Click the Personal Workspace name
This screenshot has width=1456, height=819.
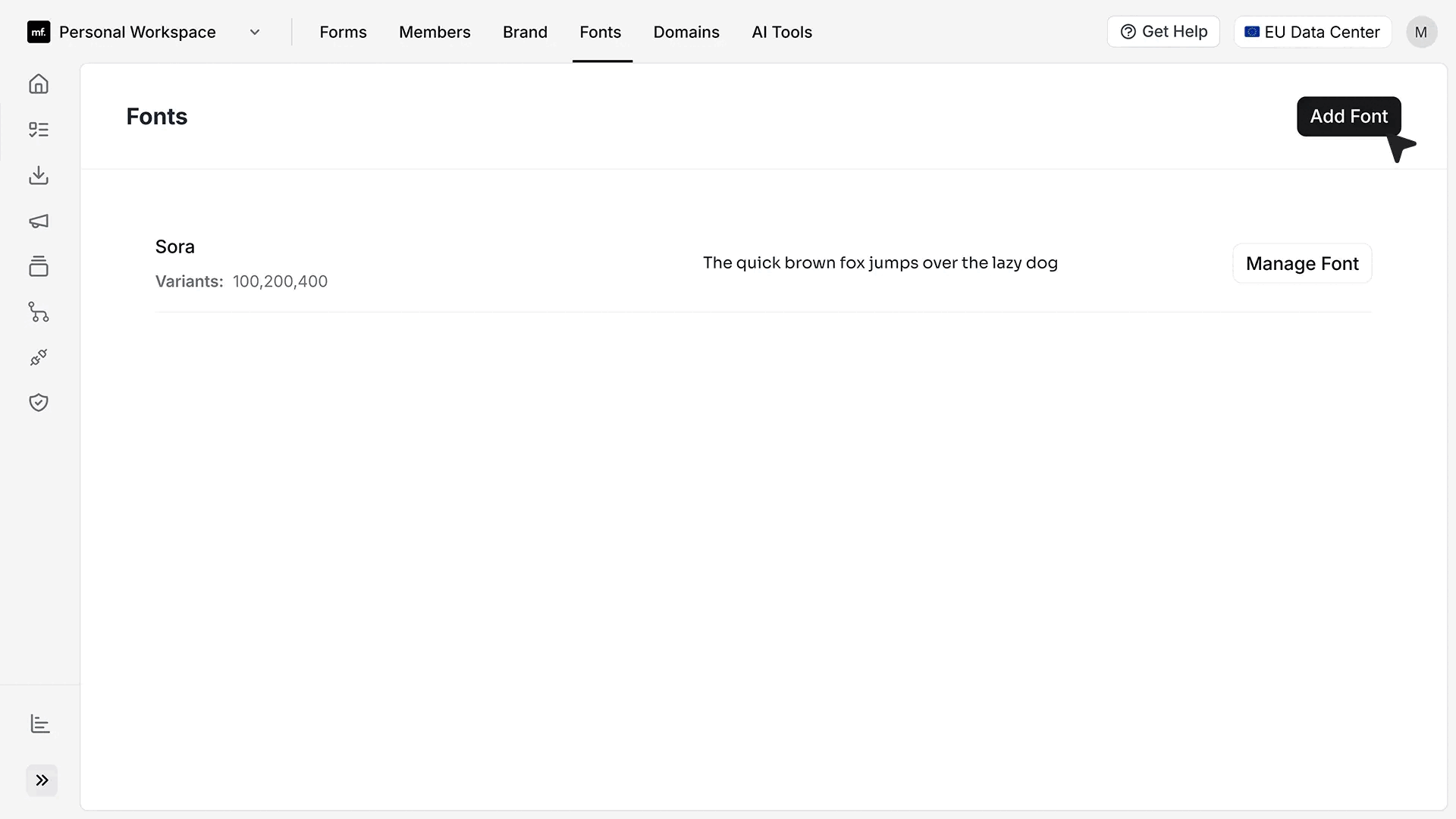137,32
